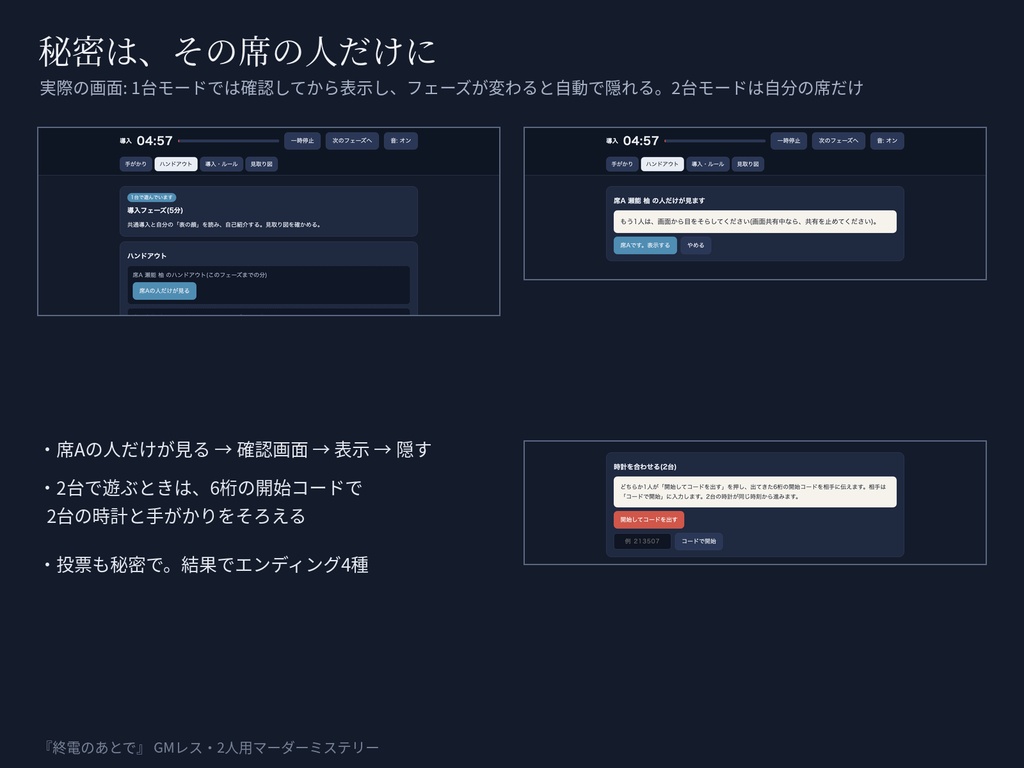Click 次のフェーズへ in the left screenshot
This screenshot has width=1024, height=768.
click(x=352, y=140)
